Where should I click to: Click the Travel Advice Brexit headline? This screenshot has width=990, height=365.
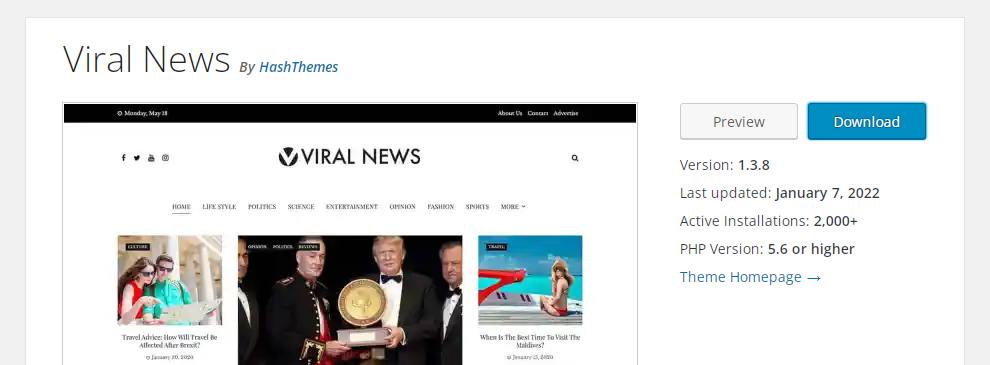pos(170,341)
